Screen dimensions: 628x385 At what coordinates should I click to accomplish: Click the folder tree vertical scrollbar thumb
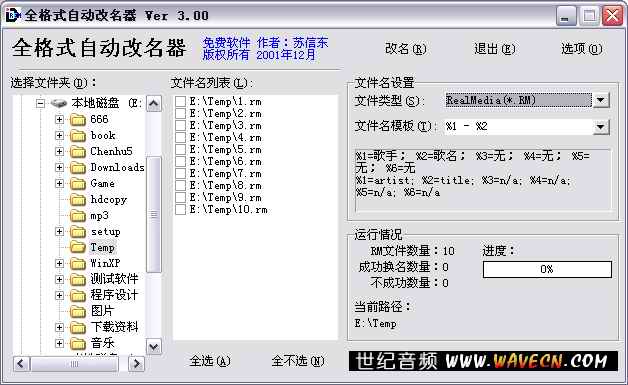coord(154,214)
